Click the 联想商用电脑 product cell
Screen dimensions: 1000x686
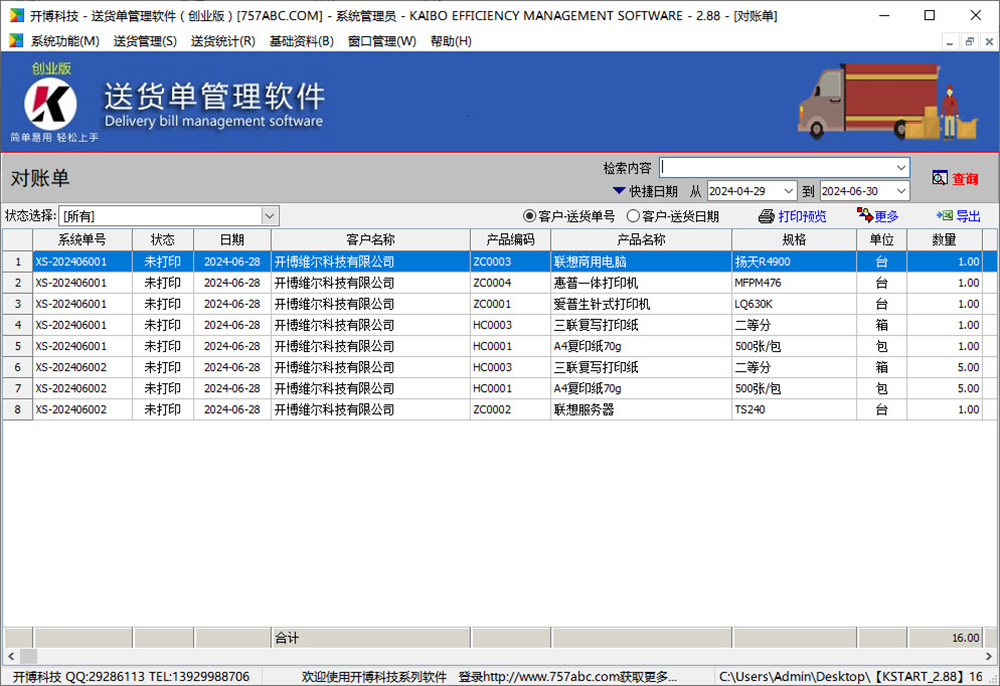click(x=641, y=261)
